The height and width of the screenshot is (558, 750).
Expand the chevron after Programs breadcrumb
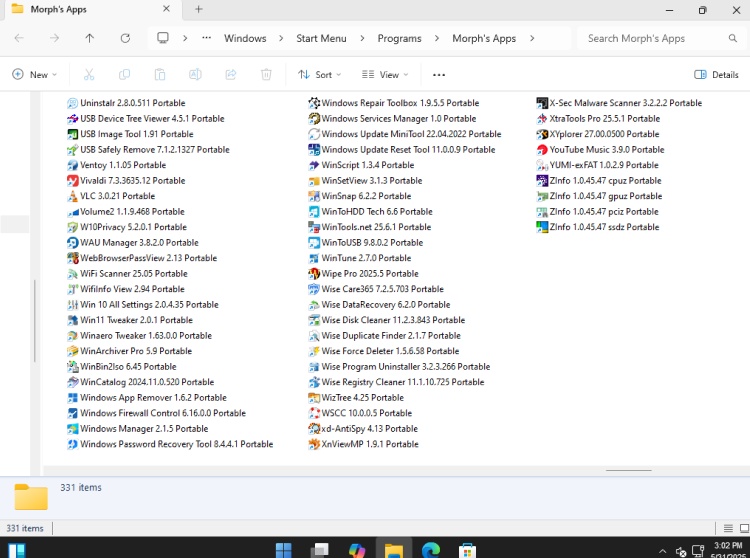tap(437, 38)
